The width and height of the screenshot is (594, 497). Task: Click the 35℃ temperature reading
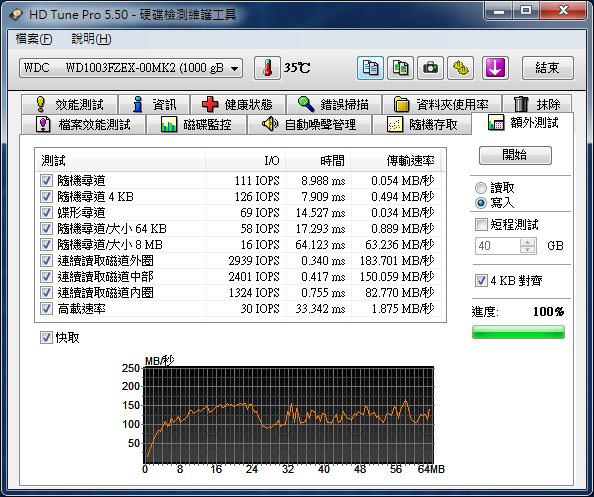297,68
